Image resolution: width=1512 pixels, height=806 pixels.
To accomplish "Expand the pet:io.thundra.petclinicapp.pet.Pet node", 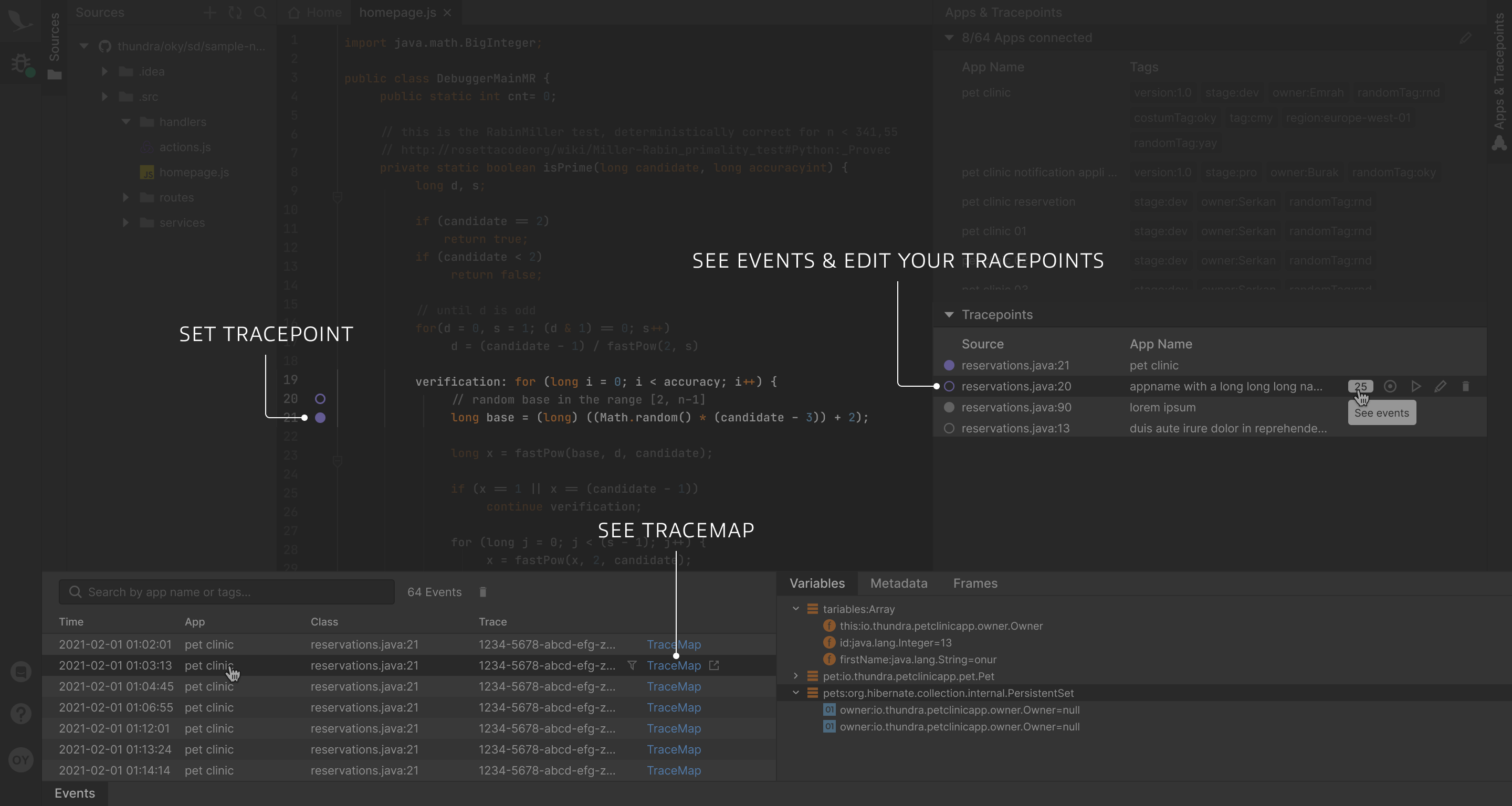I will pyautogui.click(x=795, y=676).
